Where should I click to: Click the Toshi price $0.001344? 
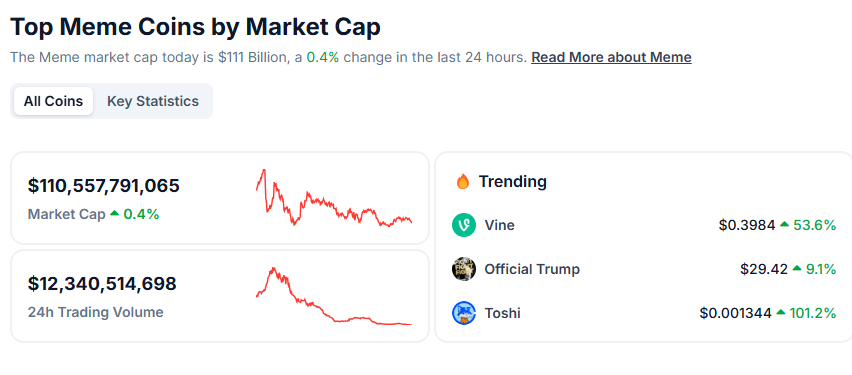(735, 313)
